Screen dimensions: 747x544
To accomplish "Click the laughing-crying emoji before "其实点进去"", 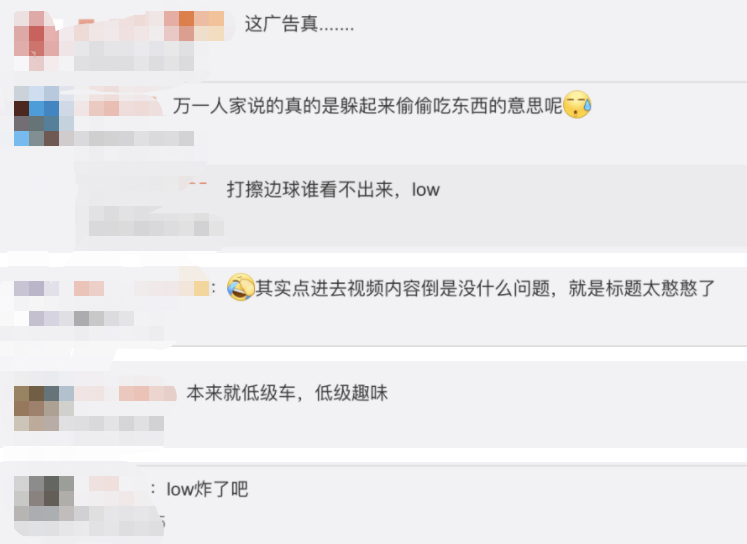I will pos(241,287).
